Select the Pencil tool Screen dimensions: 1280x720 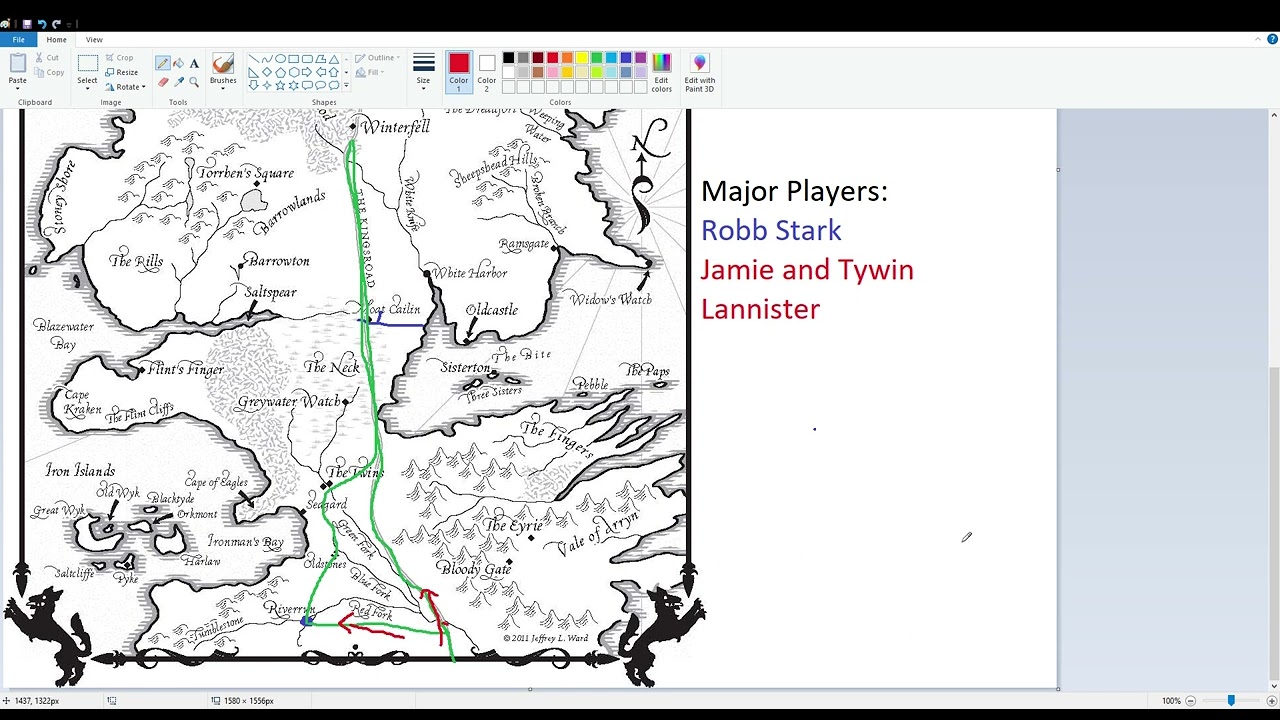(163, 63)
